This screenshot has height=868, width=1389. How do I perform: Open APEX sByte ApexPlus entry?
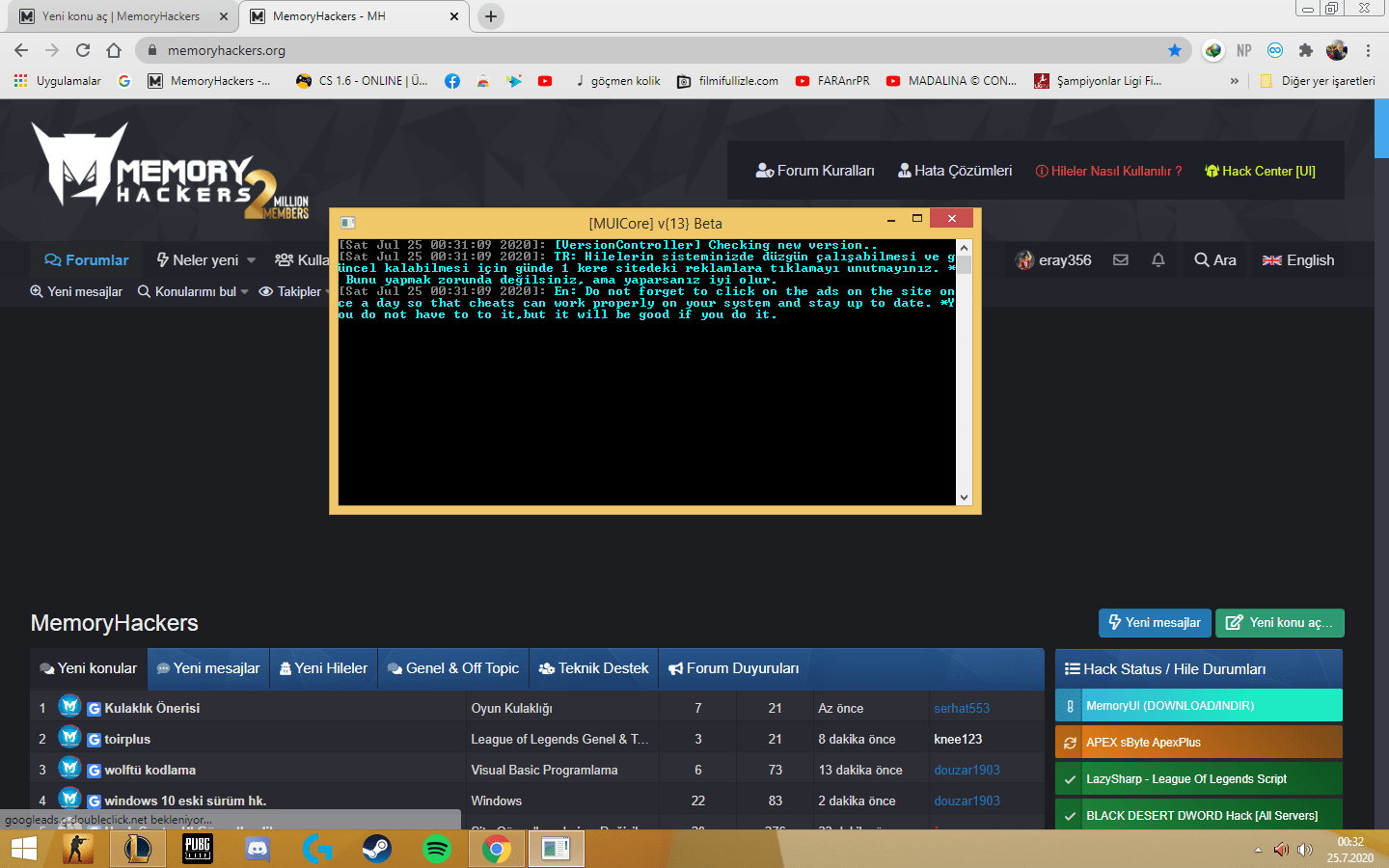[x=1199, y=742]
